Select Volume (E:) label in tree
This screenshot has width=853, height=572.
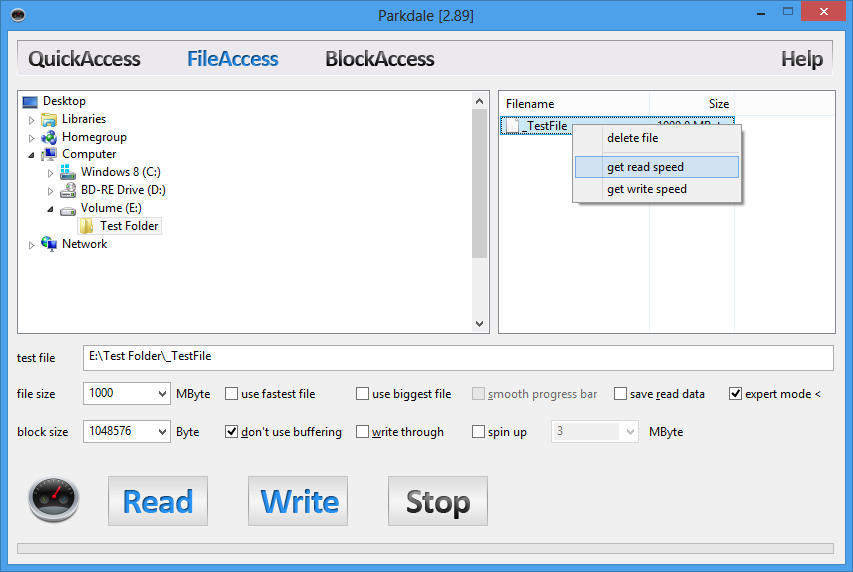coord(111,208)
